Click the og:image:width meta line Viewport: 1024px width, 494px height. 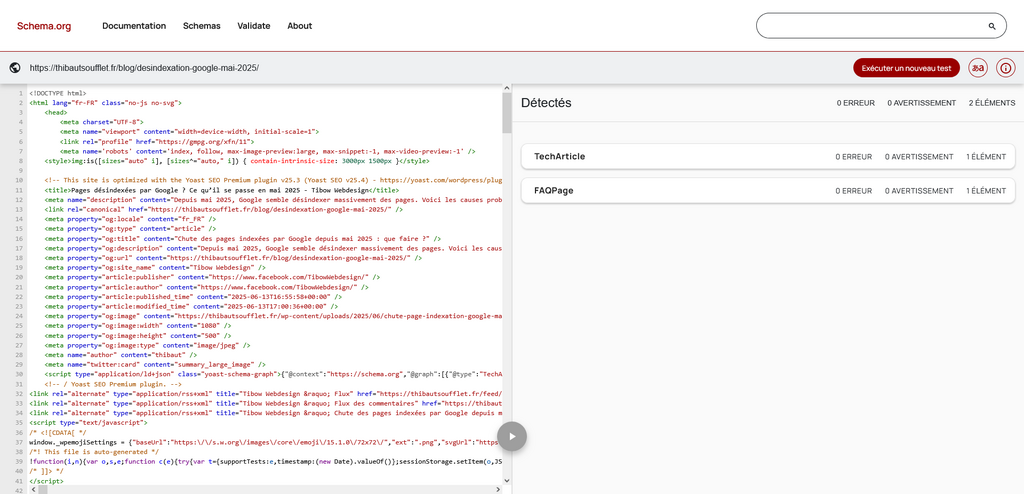coord(138,325)
